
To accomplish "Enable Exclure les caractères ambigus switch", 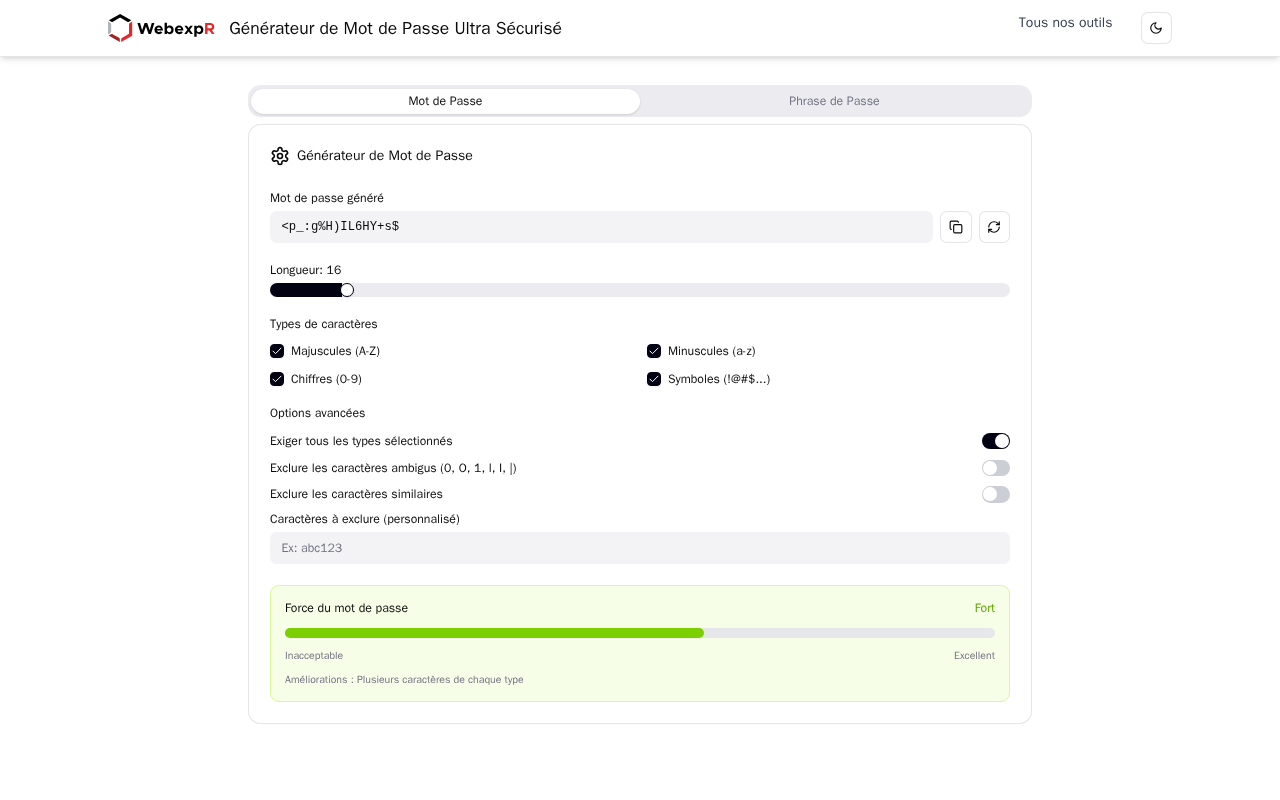I will (x=996, y=468).
